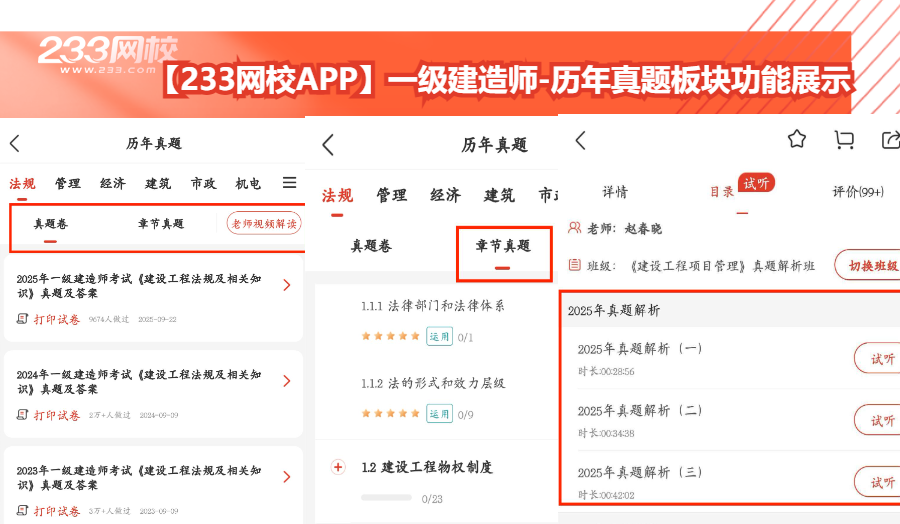
Task: Click 切换班级 button
Action: [868, 265]
